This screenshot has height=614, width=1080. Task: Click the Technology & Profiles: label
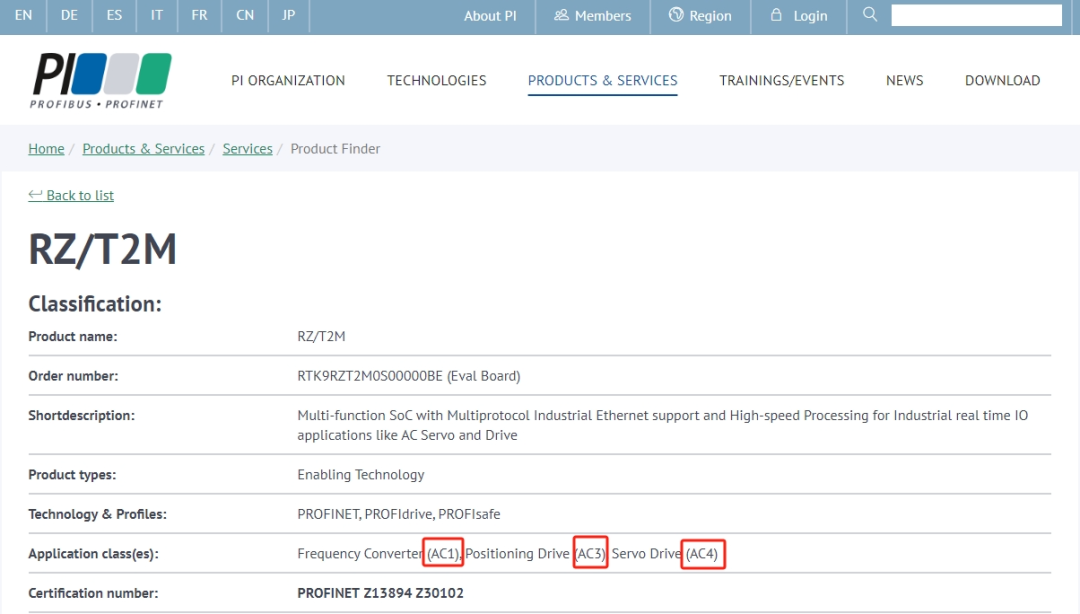point(97,514)
